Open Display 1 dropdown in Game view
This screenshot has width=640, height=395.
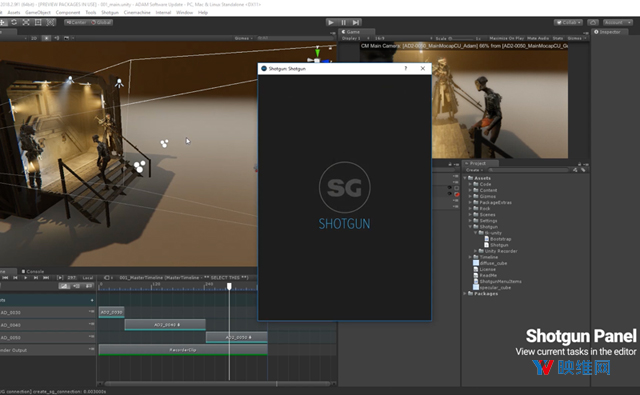355,38
